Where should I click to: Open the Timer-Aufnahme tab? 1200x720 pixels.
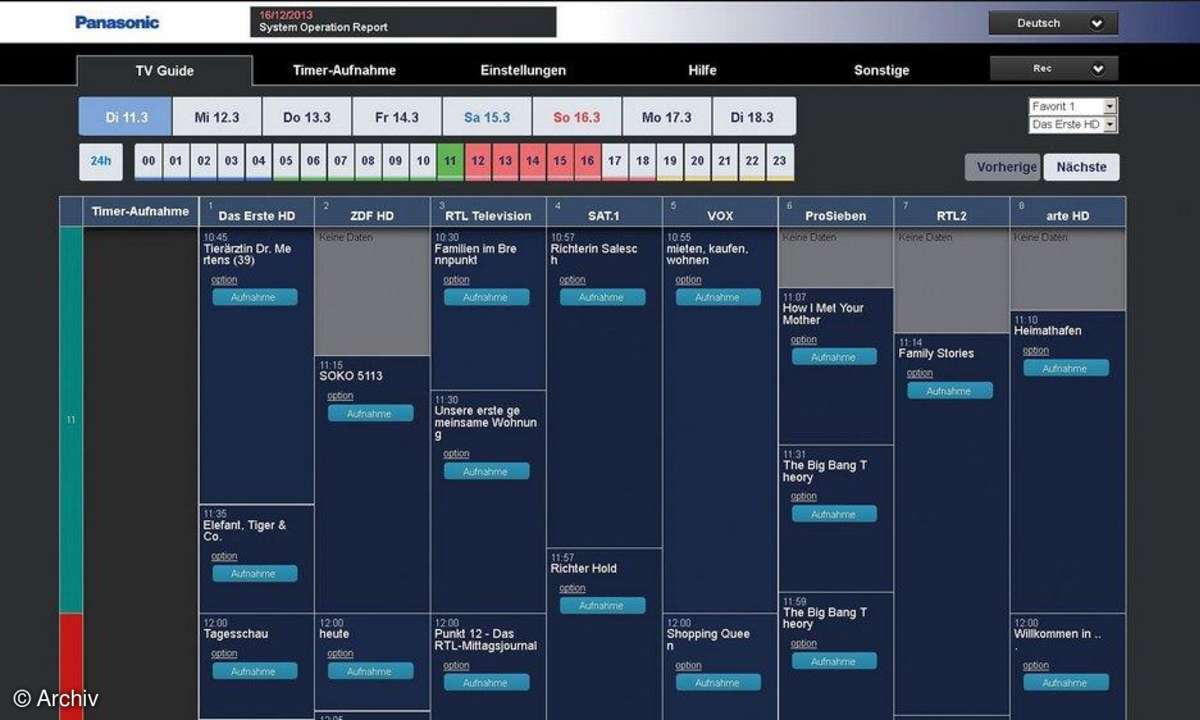pos(344,71)
